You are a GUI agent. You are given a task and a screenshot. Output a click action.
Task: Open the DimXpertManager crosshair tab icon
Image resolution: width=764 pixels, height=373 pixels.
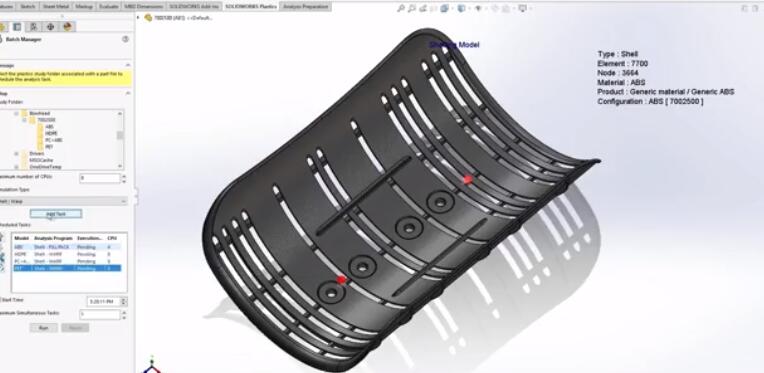pos(50,27)
